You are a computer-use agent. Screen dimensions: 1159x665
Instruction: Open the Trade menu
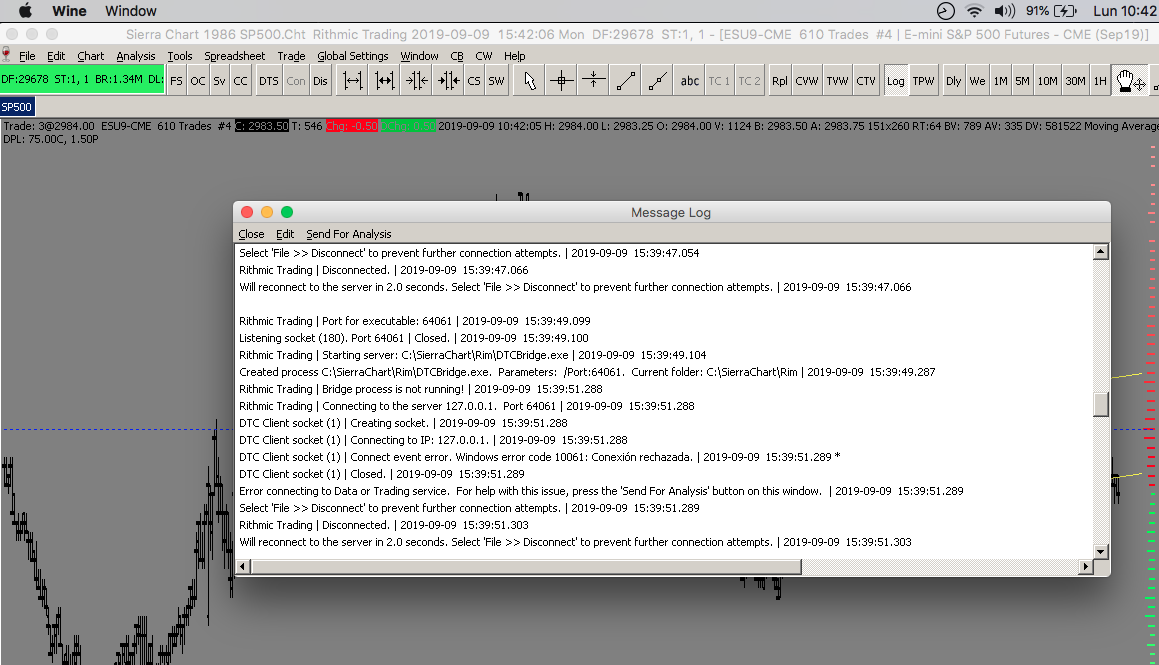291,56
